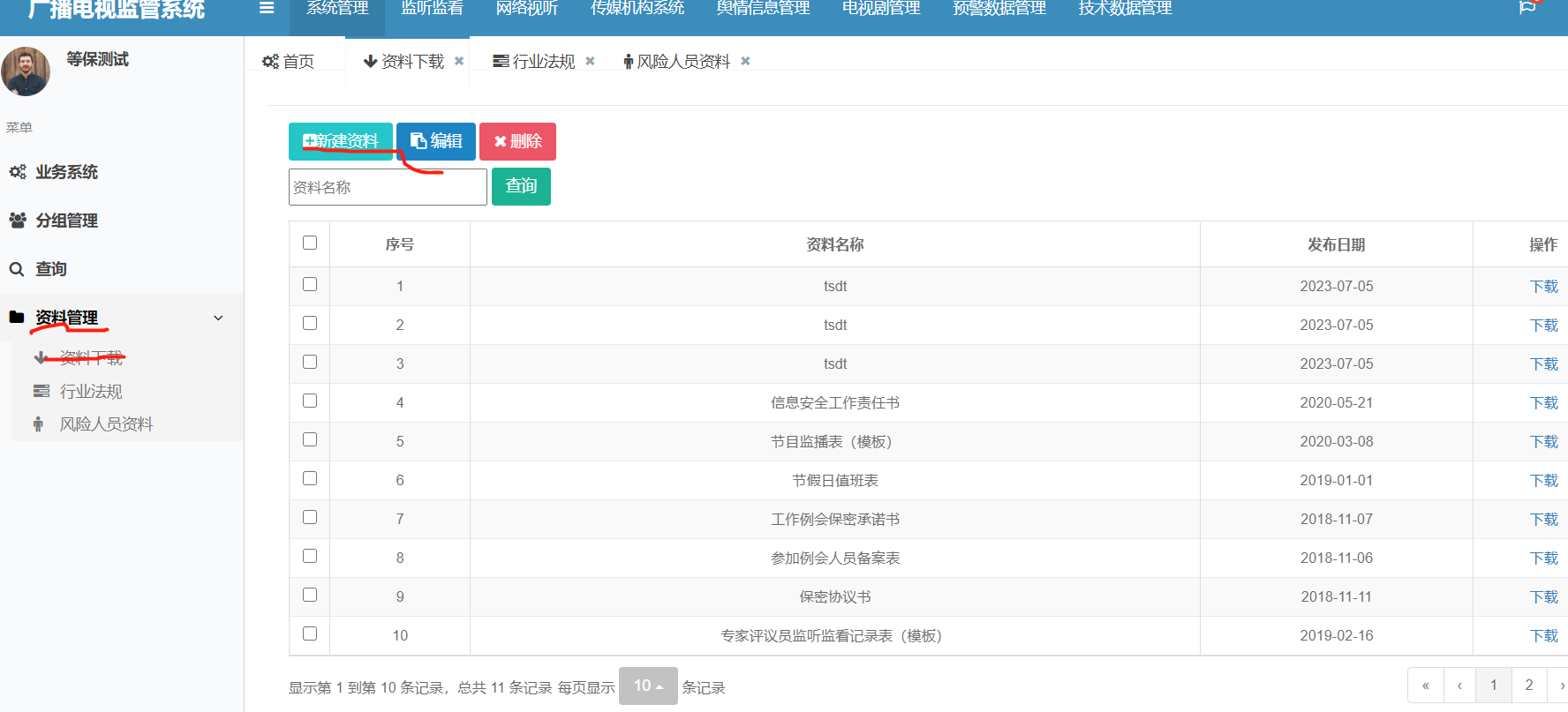Check the checkbox for row 1
This screenshot has width=1568, height=712.
click(310, 284)
